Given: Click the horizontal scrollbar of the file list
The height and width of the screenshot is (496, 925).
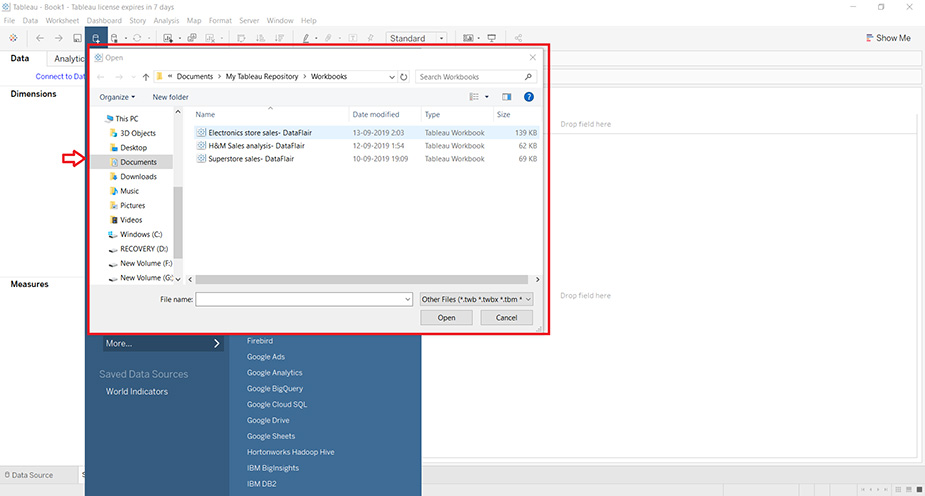Looking at the screenshot, I should [x=362, y=280].
